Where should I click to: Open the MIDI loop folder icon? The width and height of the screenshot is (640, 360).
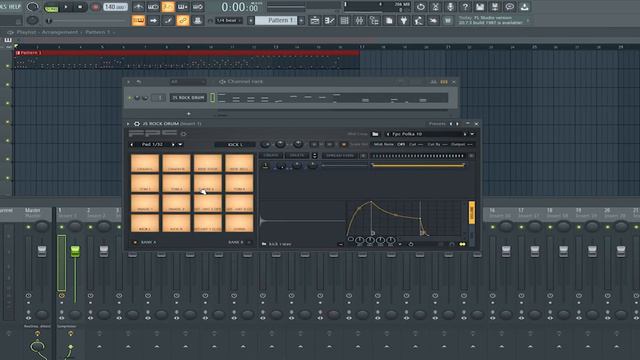click(x=375, y=134)
